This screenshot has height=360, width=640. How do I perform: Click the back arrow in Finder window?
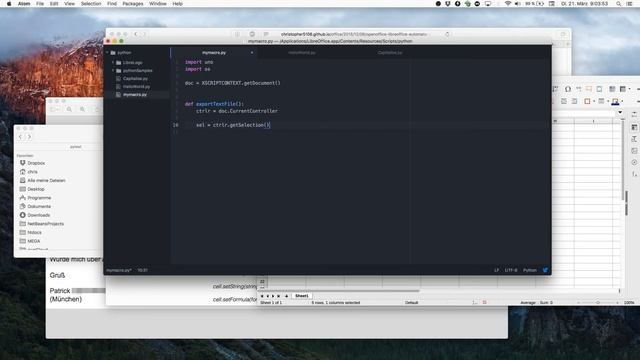coord(20,137)
